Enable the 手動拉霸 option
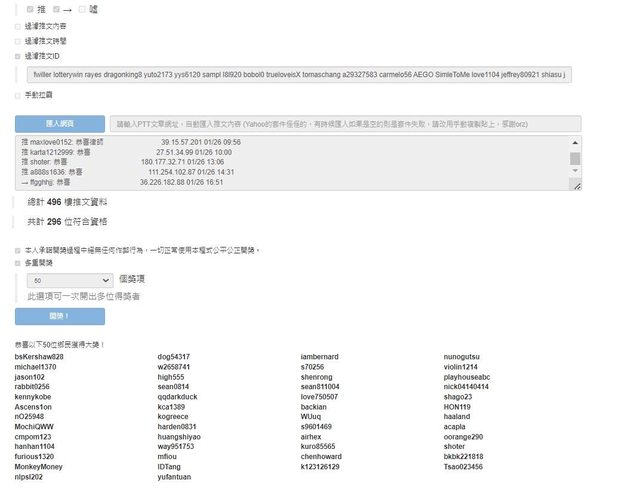The image size is (640, 492). [x=17, y=96]
